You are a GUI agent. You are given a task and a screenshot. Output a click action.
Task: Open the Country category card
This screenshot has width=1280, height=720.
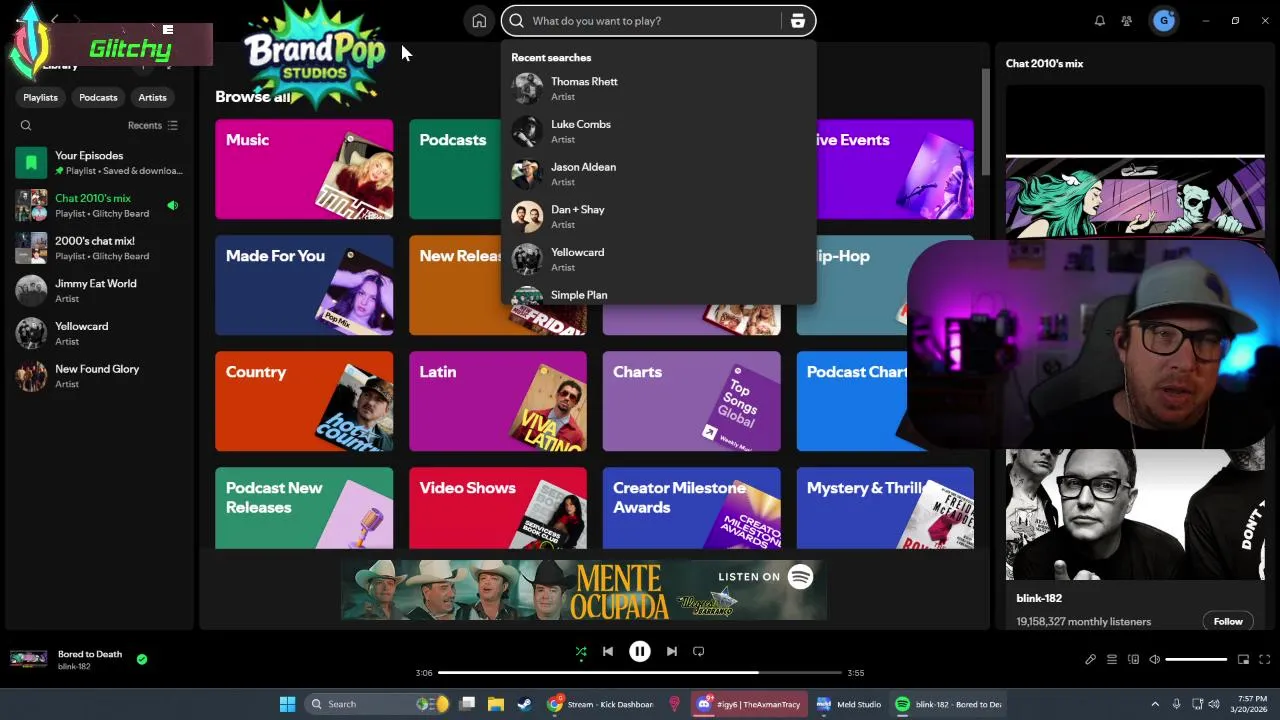pos(304,401)
